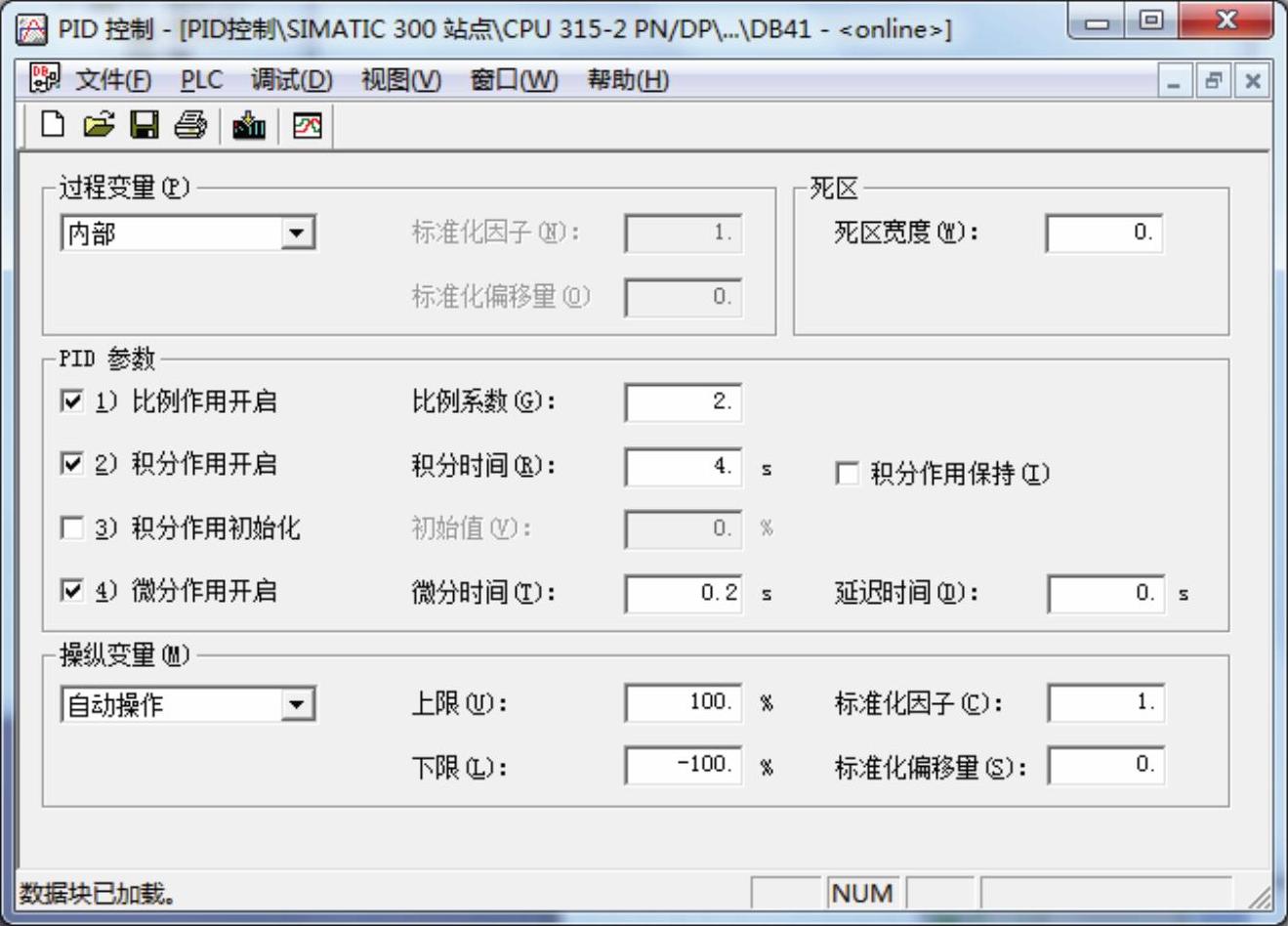1288x926 pixels.
Task: Click the 延迟时间(D) label
Action: (x=906, y=593)
